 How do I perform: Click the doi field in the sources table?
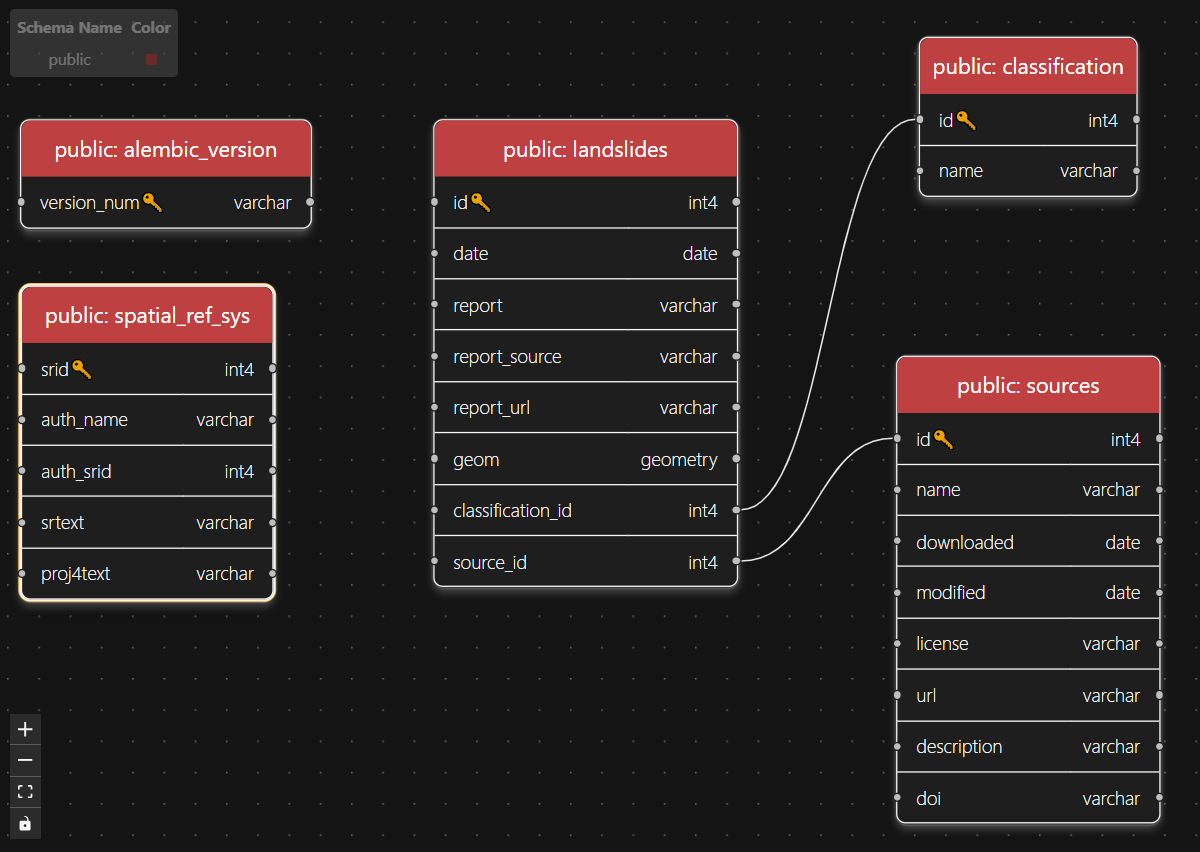[1027, 798]
